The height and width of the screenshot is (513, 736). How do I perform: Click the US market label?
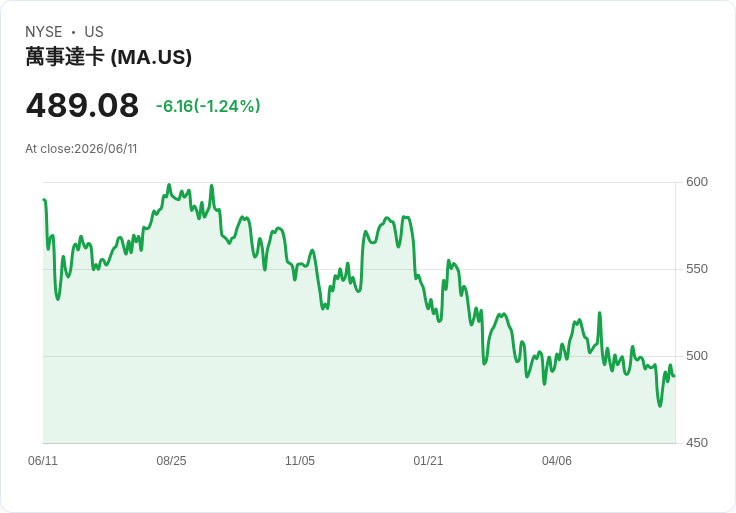(x=94, y=32)
